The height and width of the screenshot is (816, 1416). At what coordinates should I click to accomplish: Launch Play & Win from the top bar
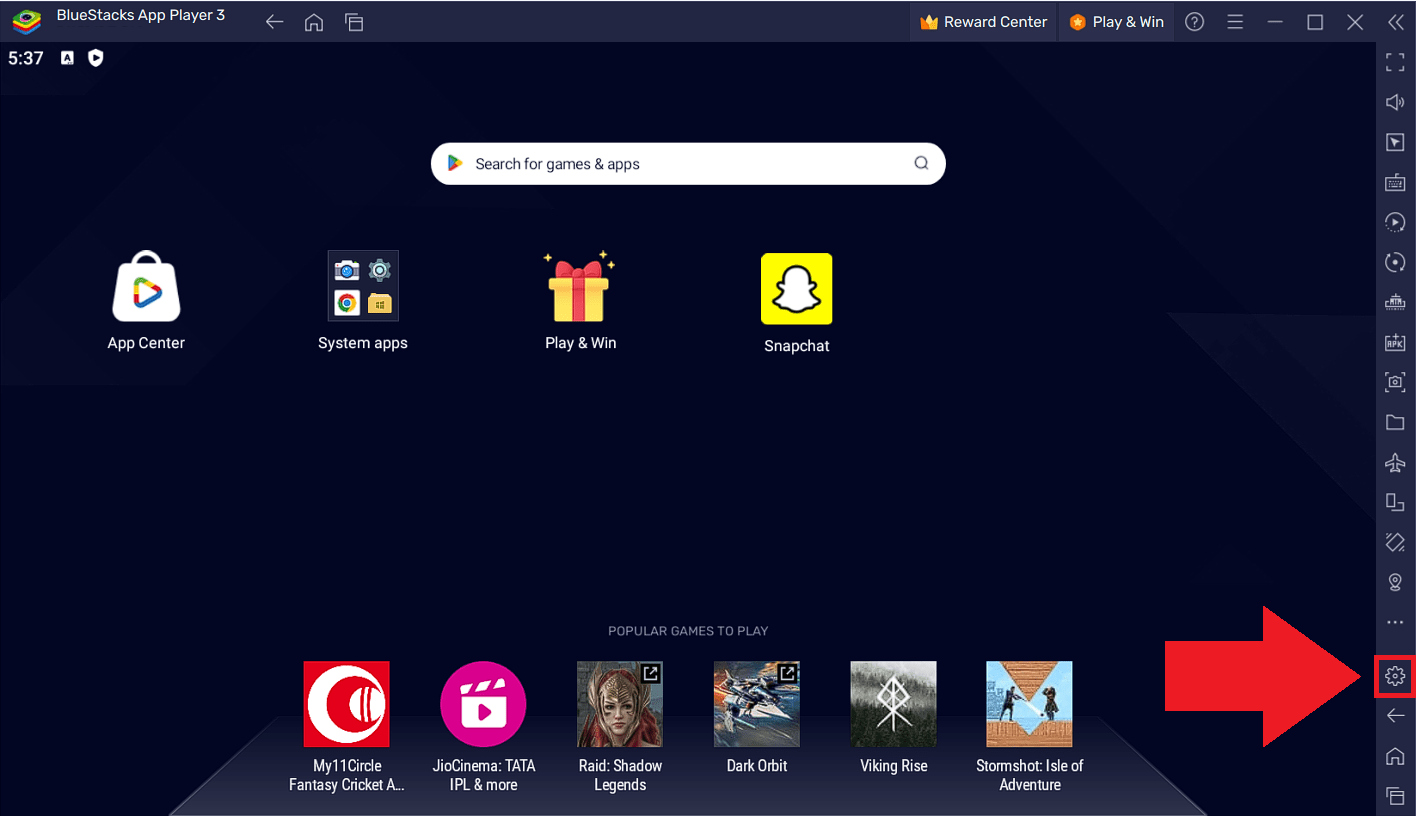click(1116, 21)
